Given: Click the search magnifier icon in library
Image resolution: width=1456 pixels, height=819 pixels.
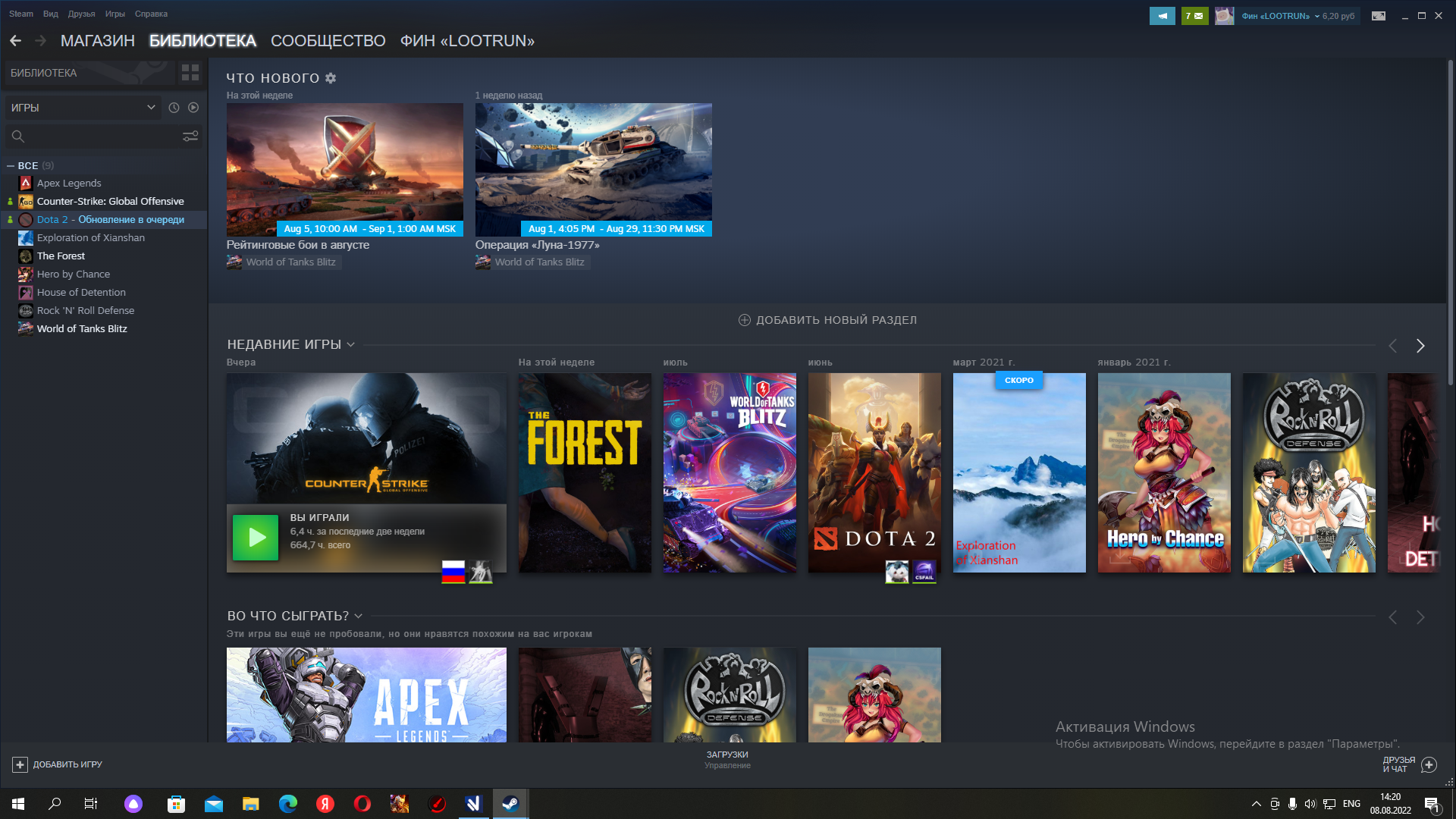Looking at the screenshot, I should click(18, 136).
